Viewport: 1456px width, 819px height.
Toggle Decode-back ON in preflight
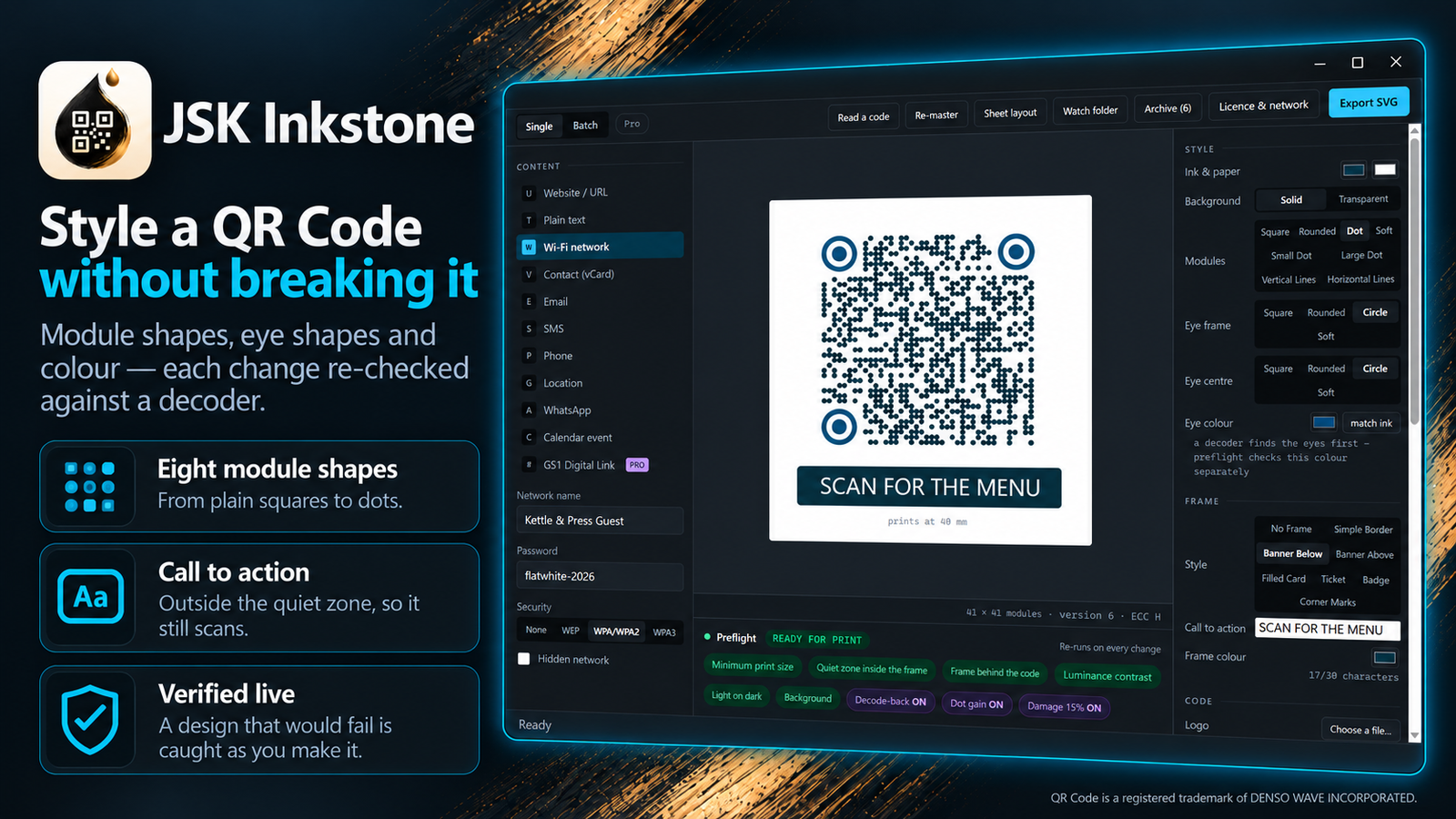[x=890, y=701]
